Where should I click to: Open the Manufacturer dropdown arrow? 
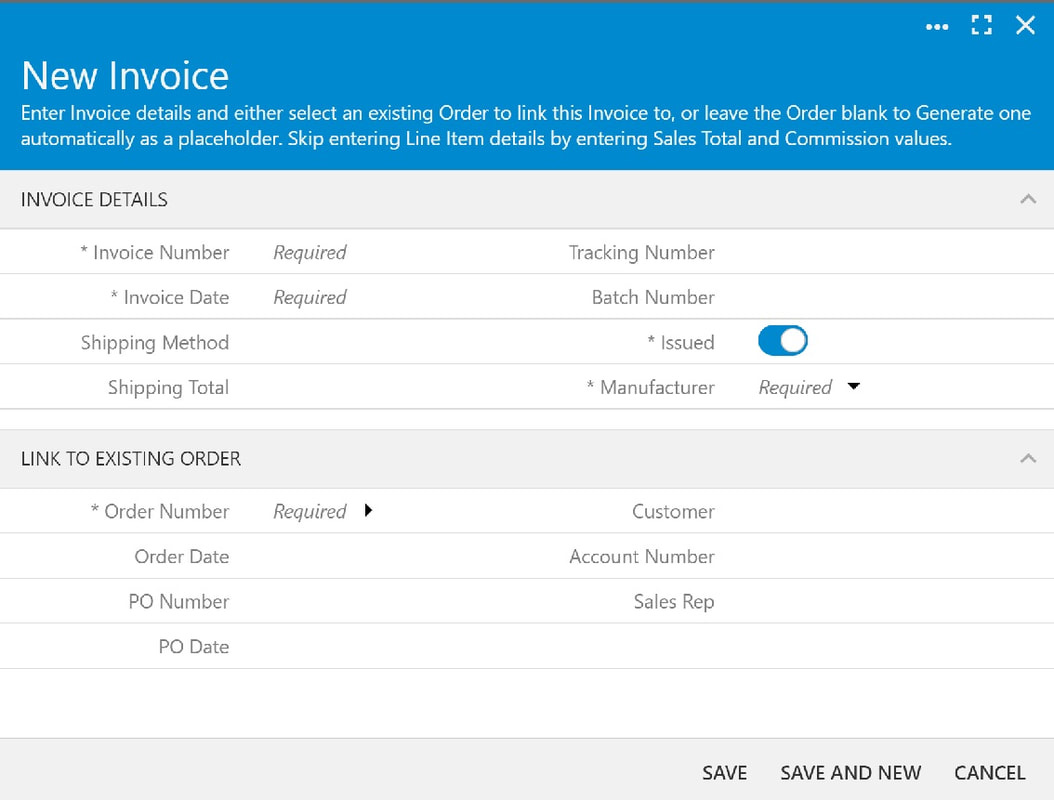pos(854,387)
